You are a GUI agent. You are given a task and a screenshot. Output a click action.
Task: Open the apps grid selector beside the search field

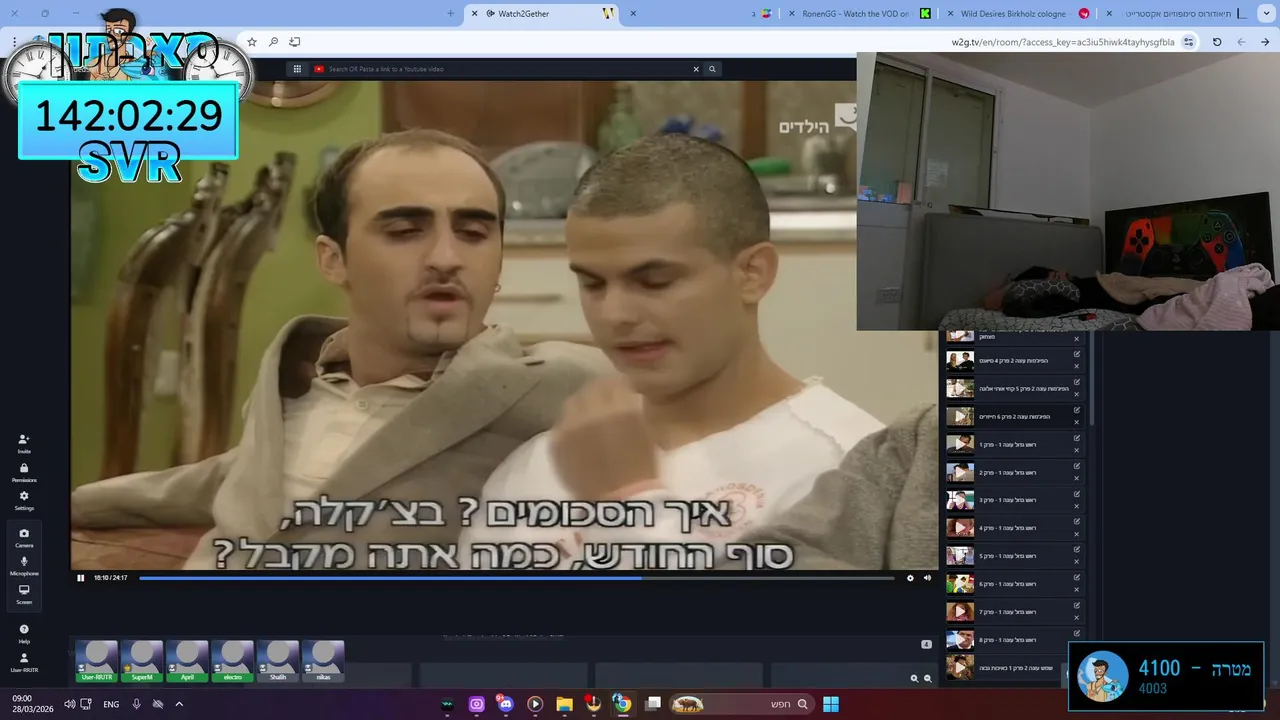297,69
